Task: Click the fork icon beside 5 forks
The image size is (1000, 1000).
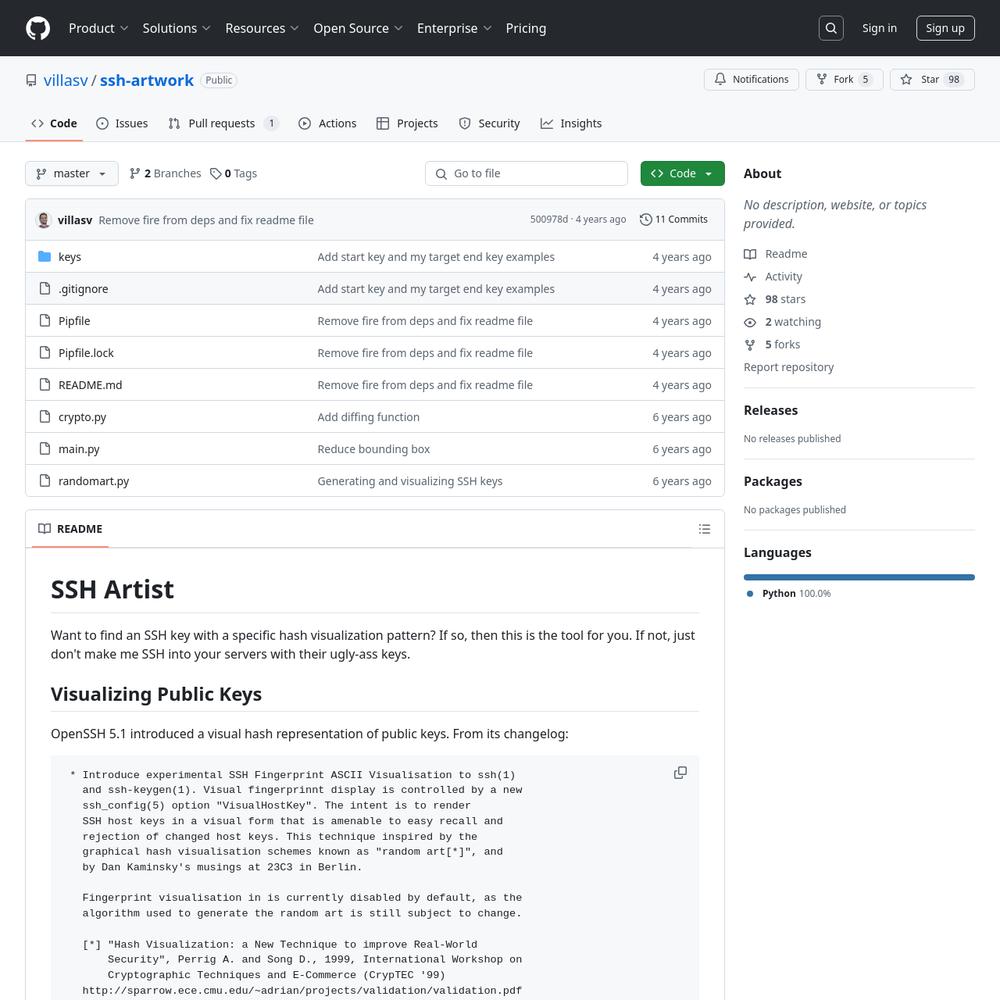Action: pyautogui.click(x=750, y=344)
